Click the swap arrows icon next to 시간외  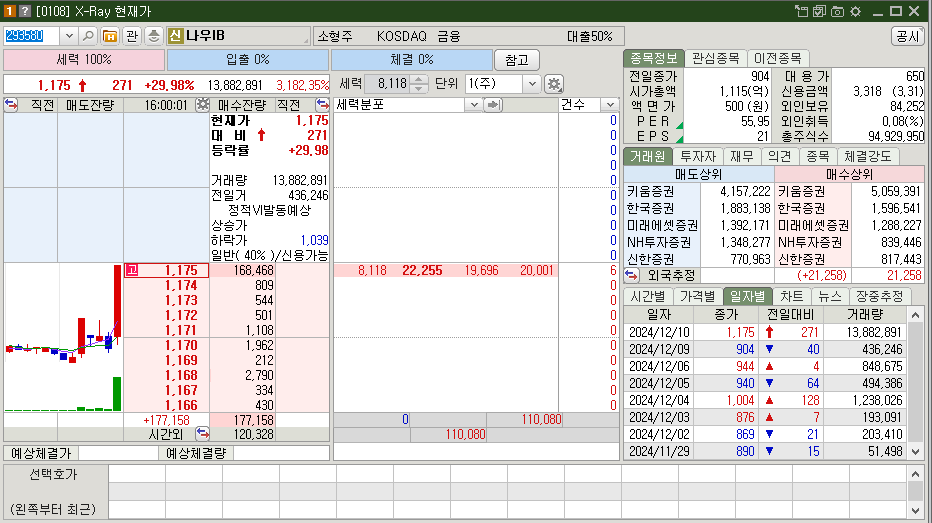(202, 434)
